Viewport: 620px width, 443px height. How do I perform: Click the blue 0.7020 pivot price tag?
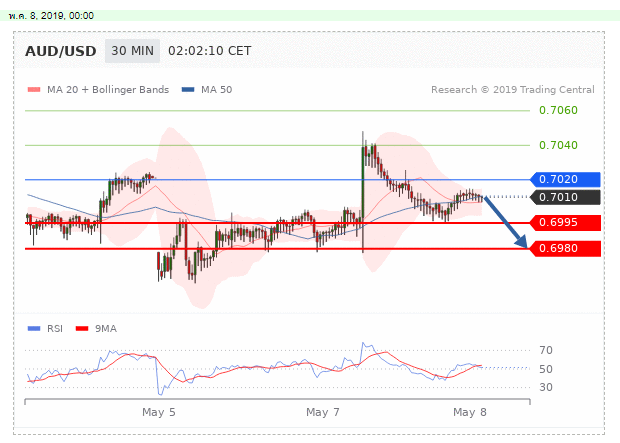[x=565, y=180]
